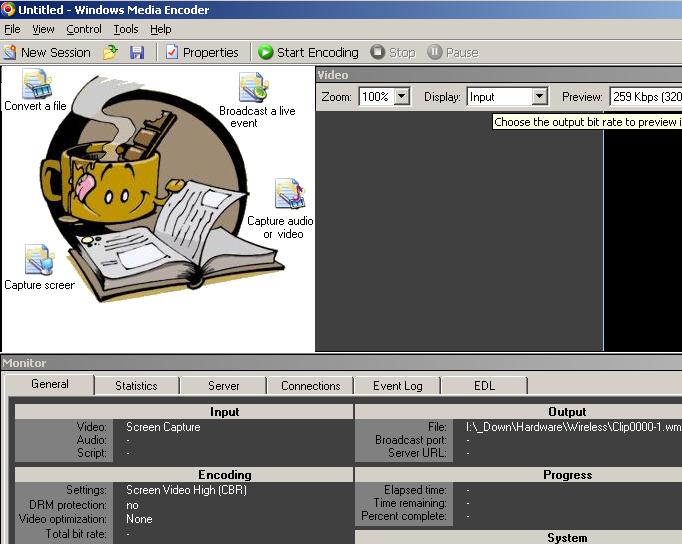Image resolution: width=682 pixels, height=544 pixels.
Task: Switch to the EDL tab
Action: coord(485,386)
